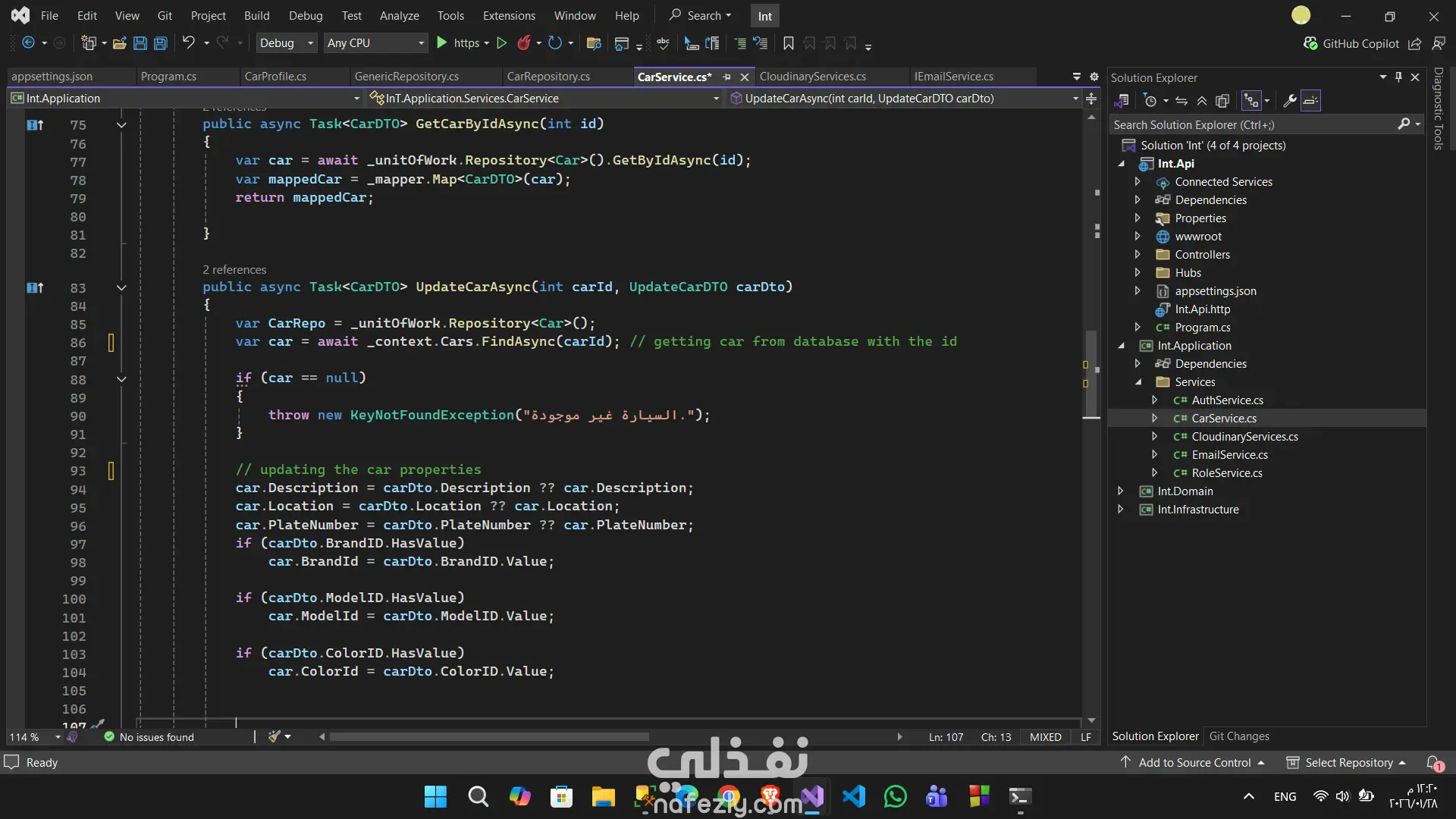The image size is (1456, 819).
Task: Collapse the UpdateCarAsync method at line 83
Action: point(121,288)
